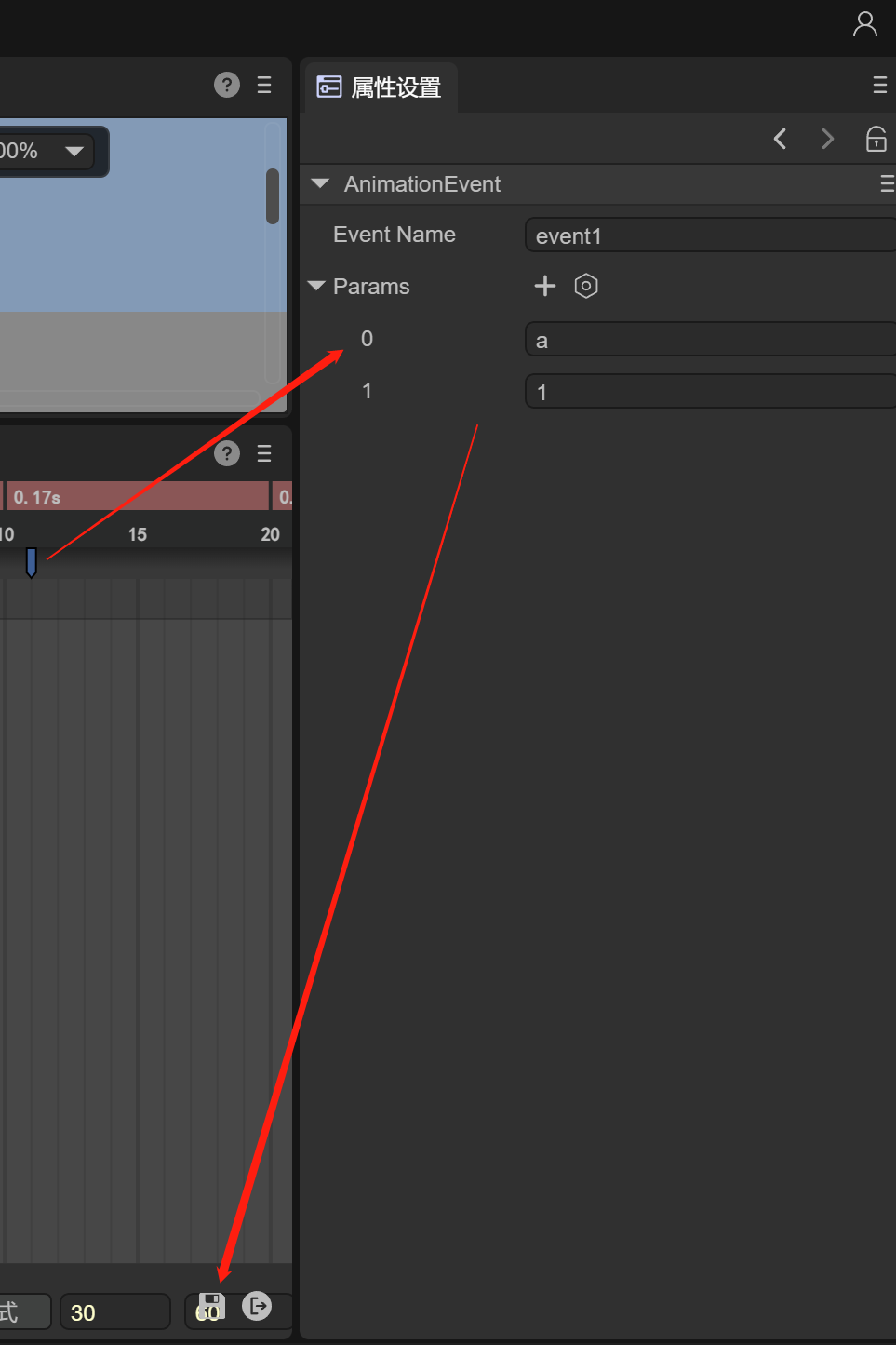
Task: Open the user account icon
Action: [x=864, y=24]
